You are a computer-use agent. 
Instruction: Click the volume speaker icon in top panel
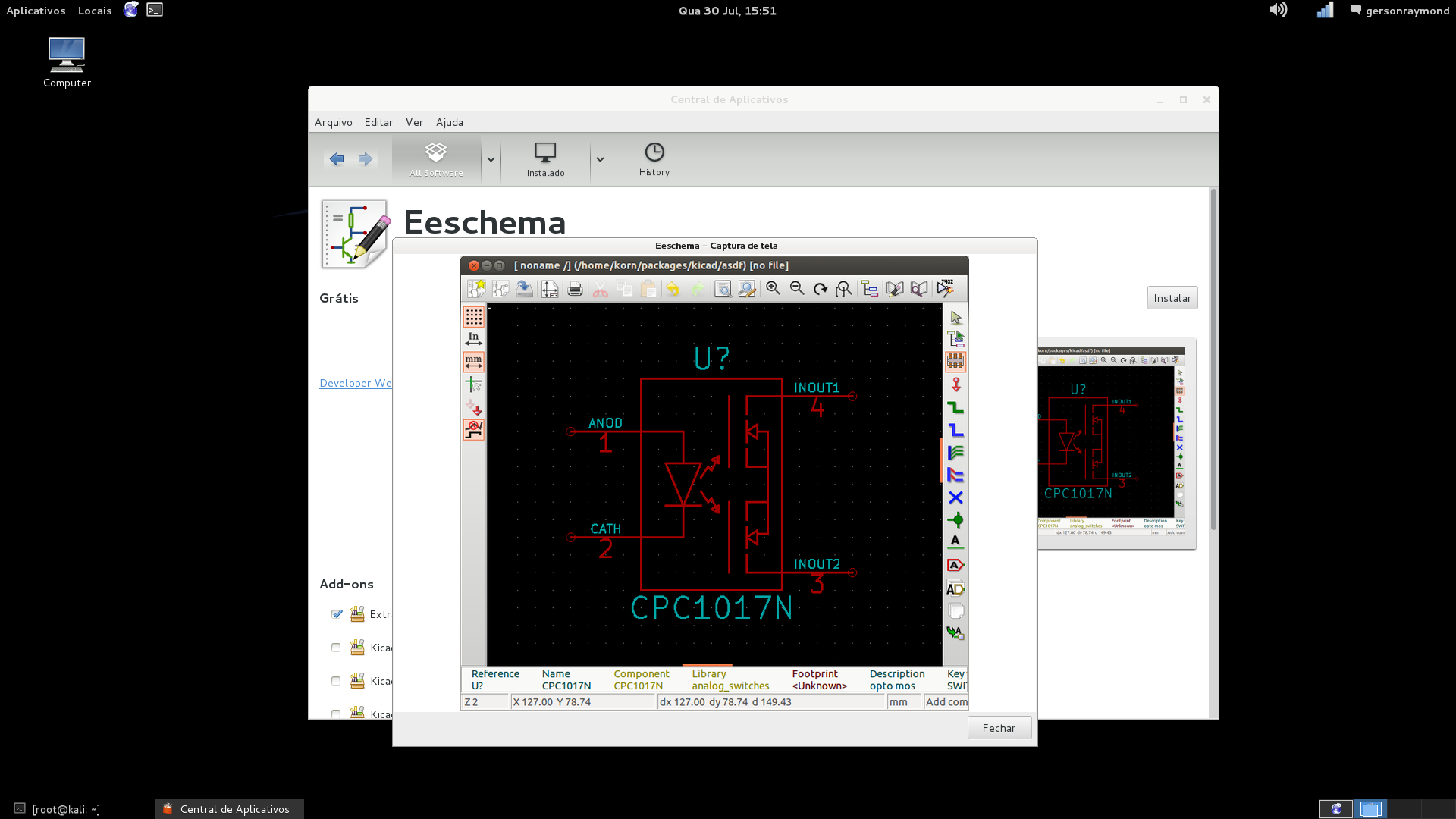pos(1279,10)
